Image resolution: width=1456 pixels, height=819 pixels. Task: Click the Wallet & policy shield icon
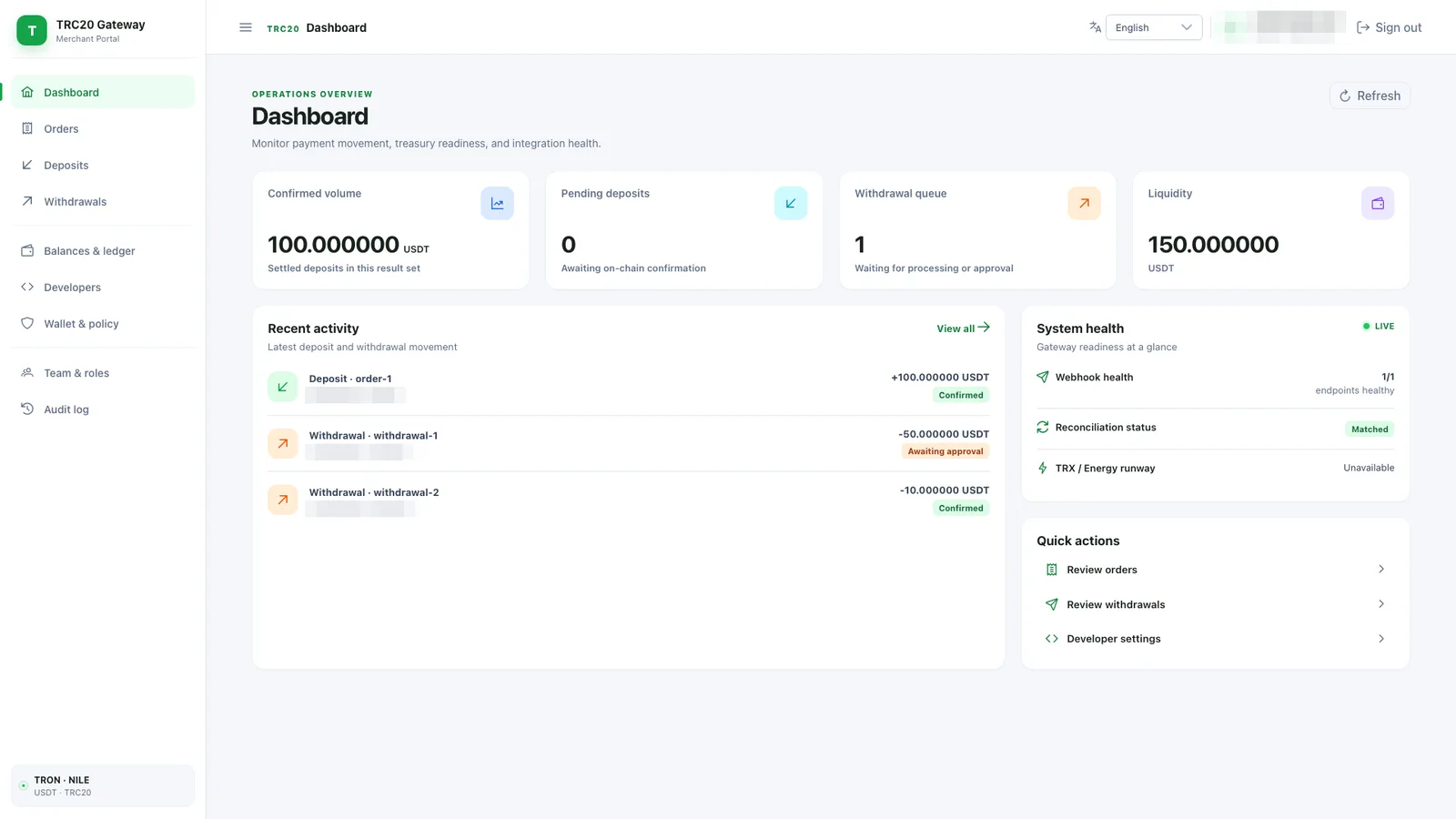coord(27,323)
